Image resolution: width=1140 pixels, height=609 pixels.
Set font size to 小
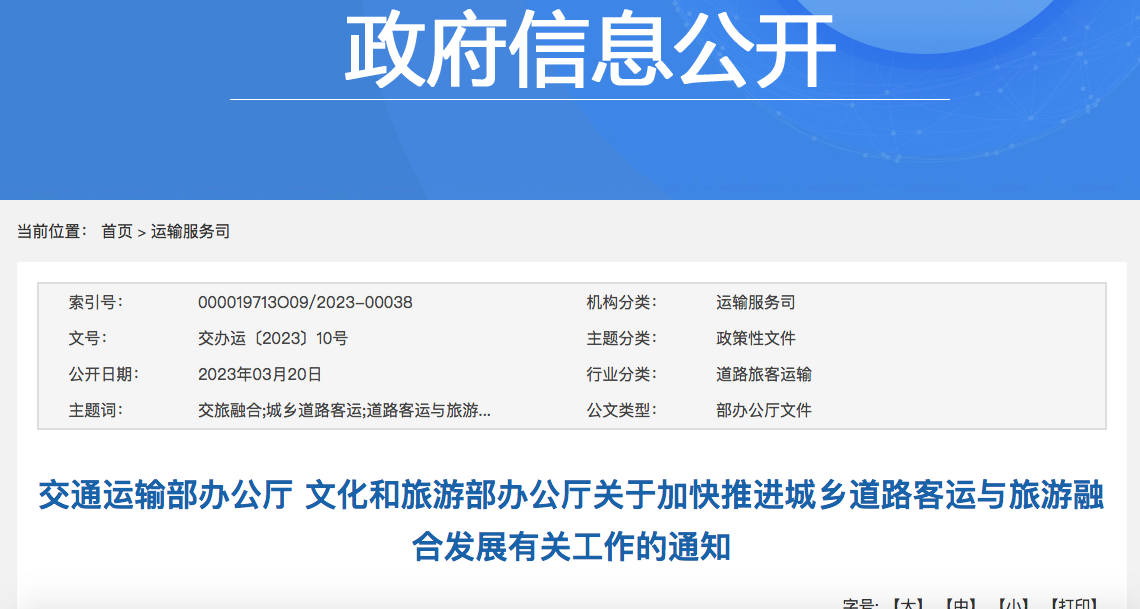pyautogui.click(x=1014, y=604)
